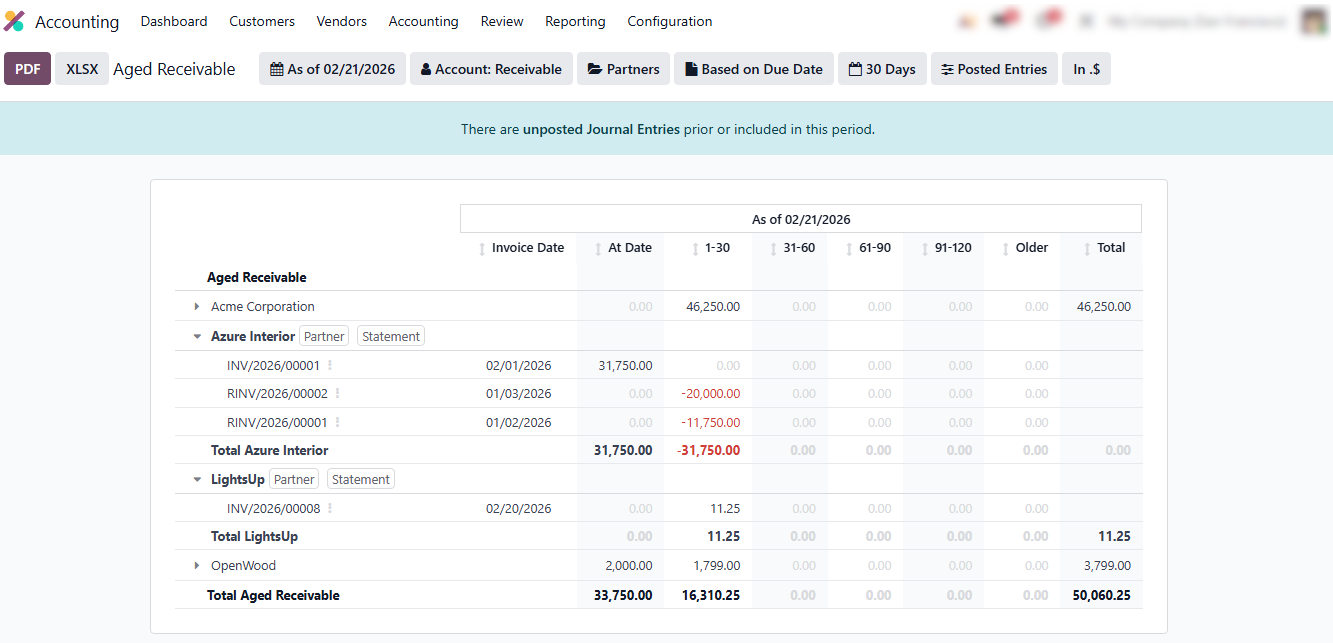Open the Posted Entries options dropdown

pyautogui.click(x=993, y=69)
